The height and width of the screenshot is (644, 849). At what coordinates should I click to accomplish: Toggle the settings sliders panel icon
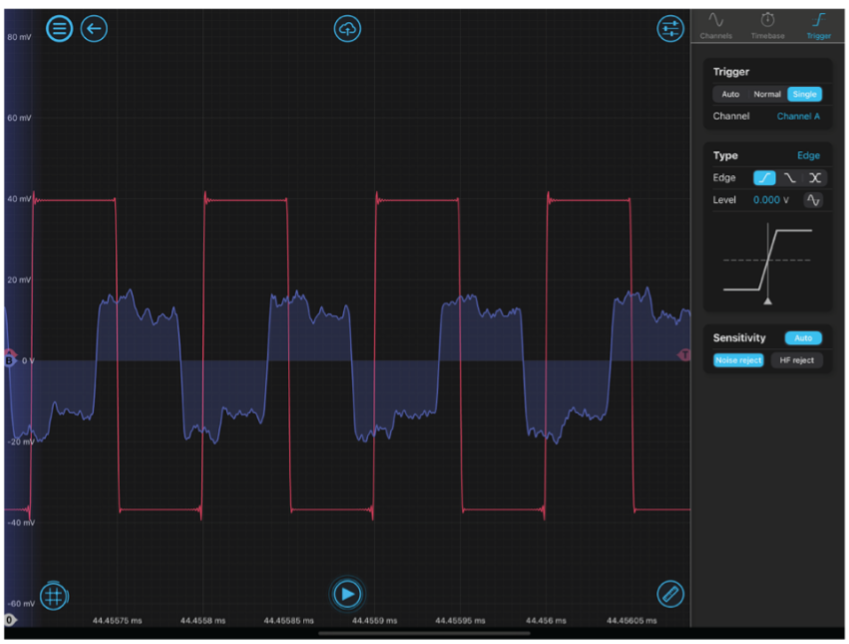point(670,28)
